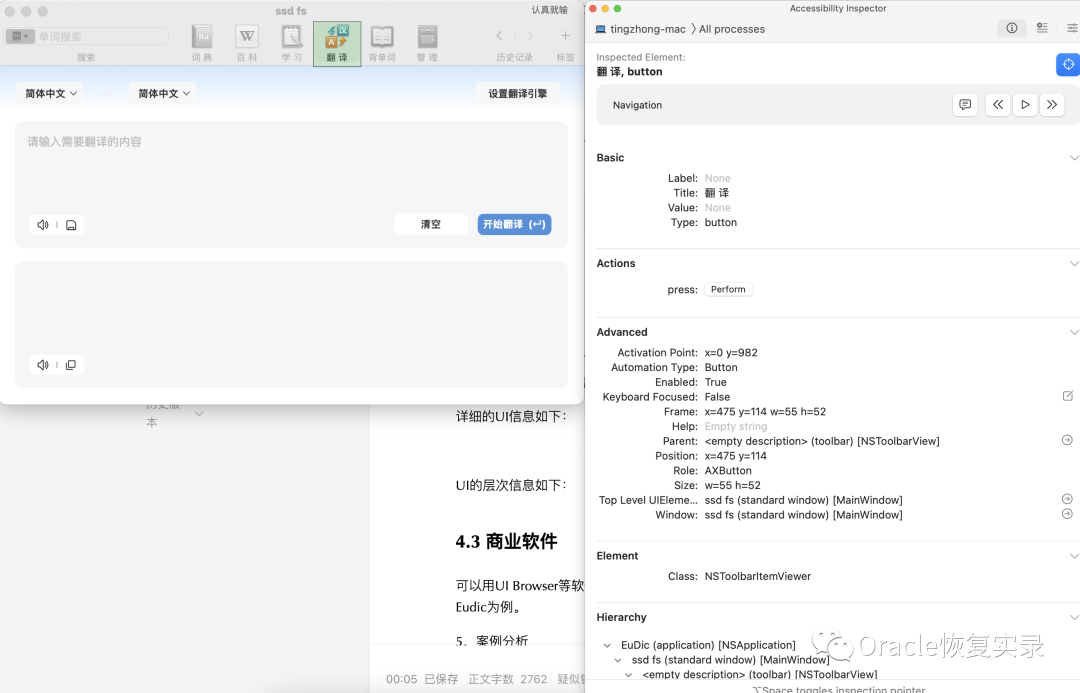Click the 认真就输 label in title bar
Screen dimensions: 1080x693
[x=549, y=10]
